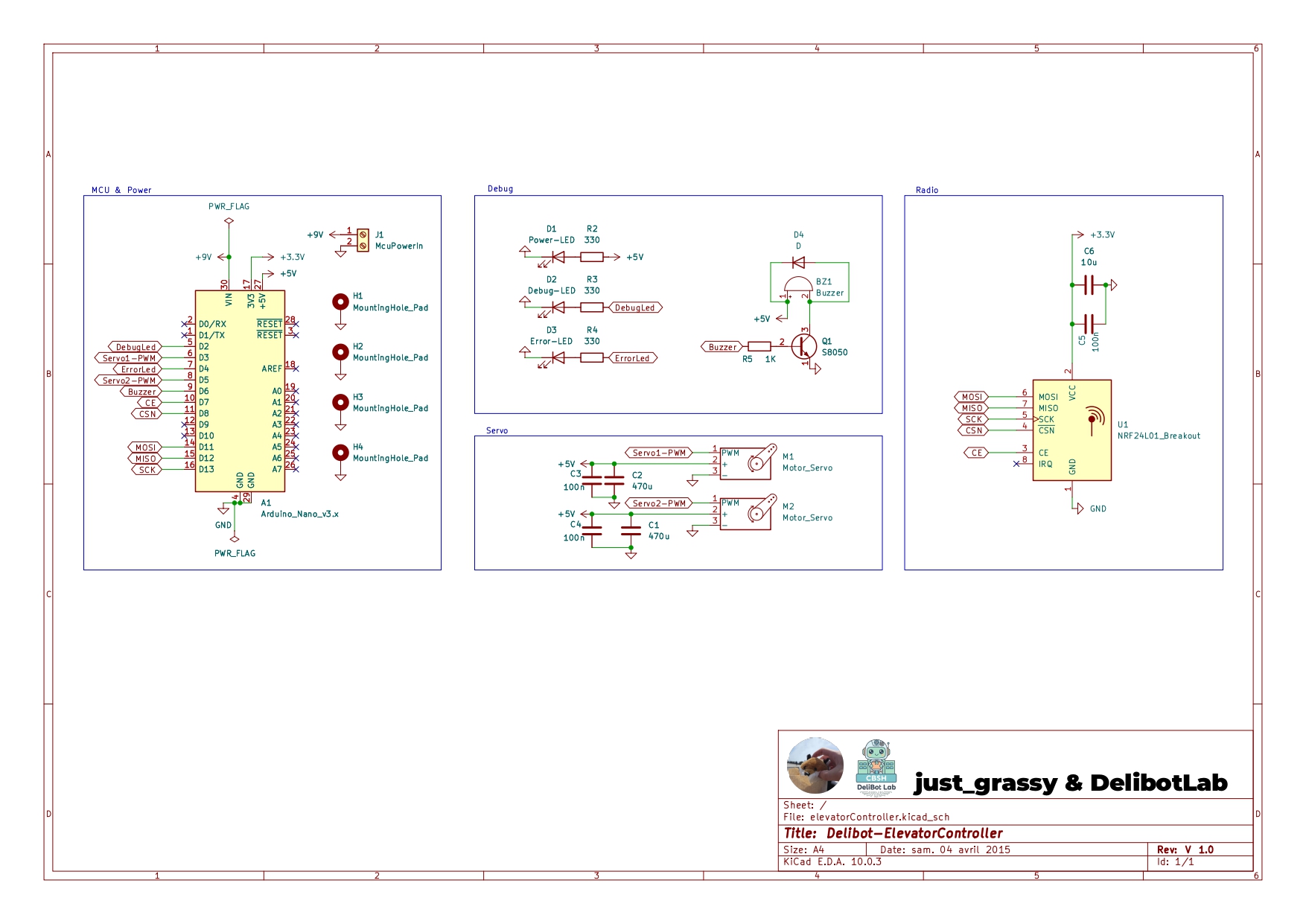Viewport: 1306px width, 924px height.
Task: Click the Buzzer global label near R5
Action: 722,347
